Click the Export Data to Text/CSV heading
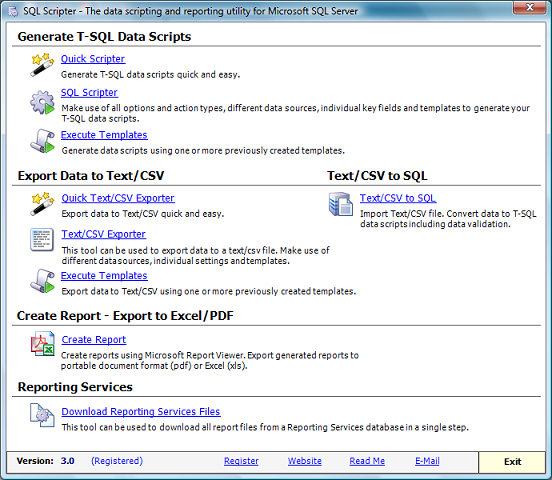 point(91,176)
